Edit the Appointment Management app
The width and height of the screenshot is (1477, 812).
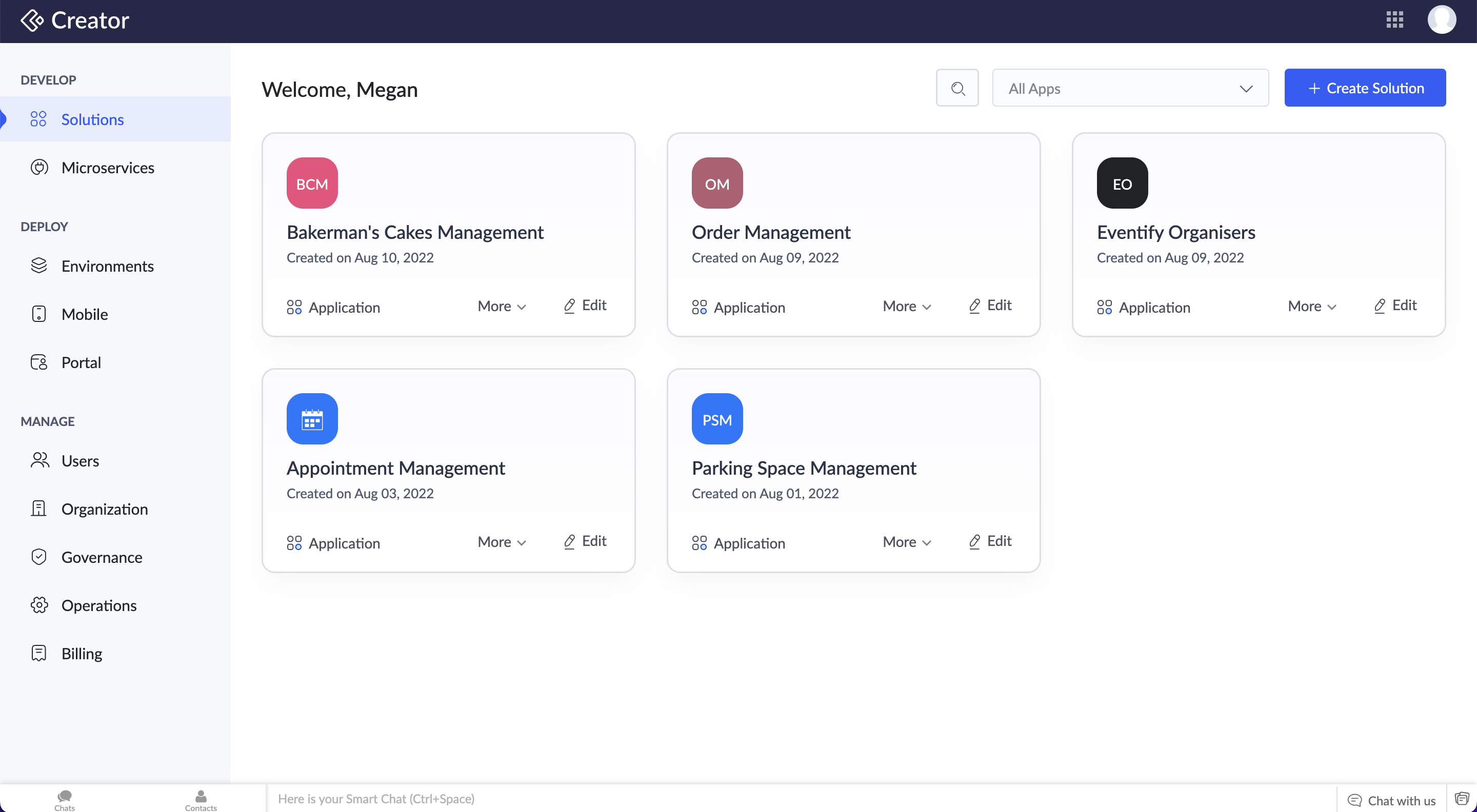(585, 541)
